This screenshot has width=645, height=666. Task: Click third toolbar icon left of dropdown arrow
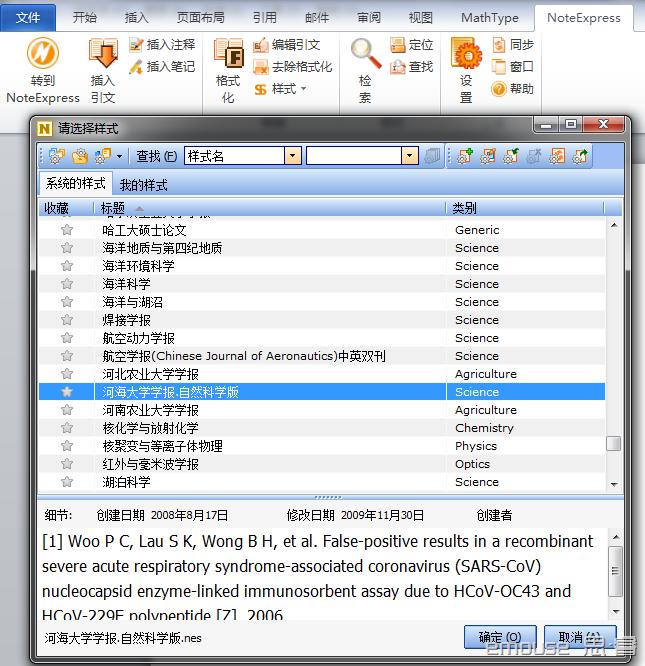pos(103,156)
